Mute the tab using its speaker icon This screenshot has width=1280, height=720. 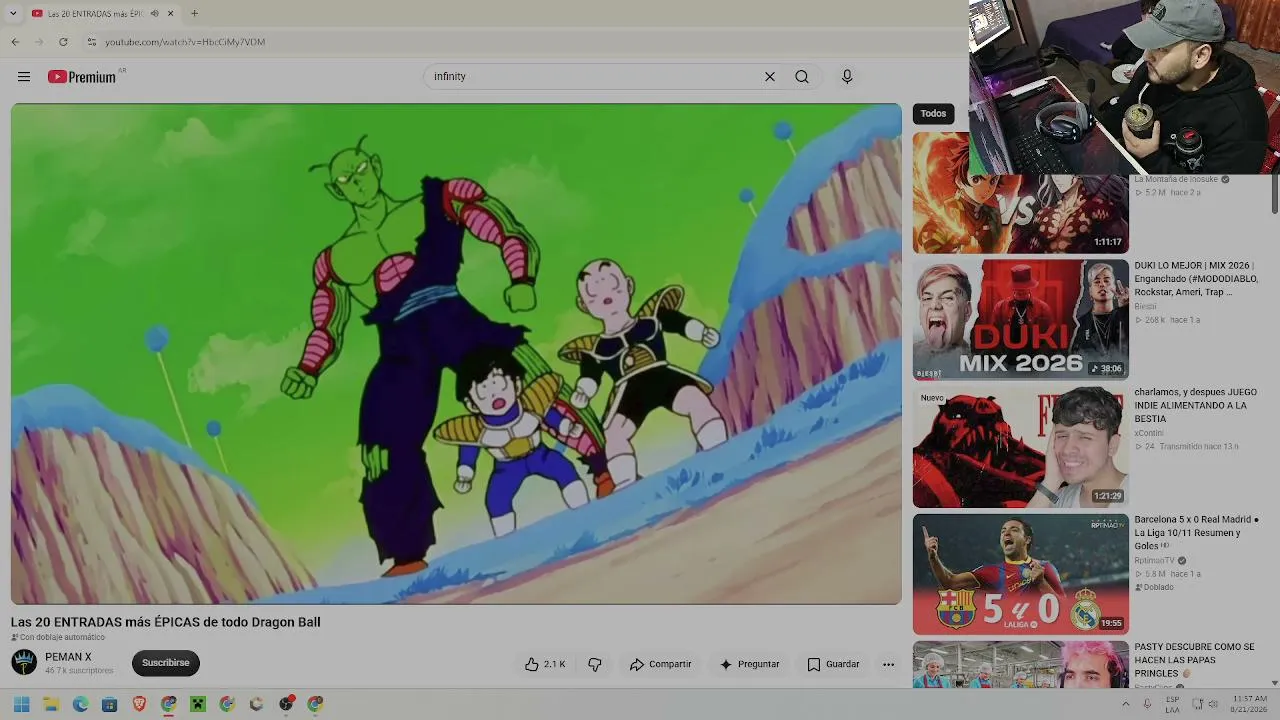[x=154, y=14]
